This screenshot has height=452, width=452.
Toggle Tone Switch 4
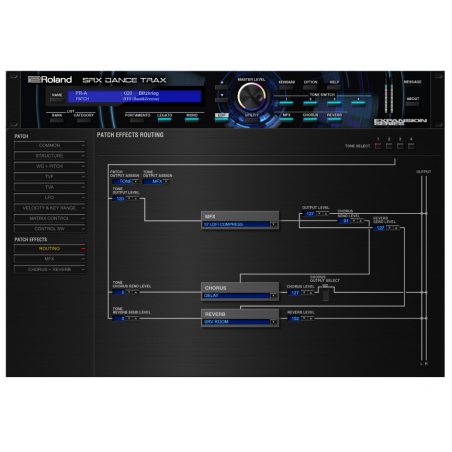point(358,103)
